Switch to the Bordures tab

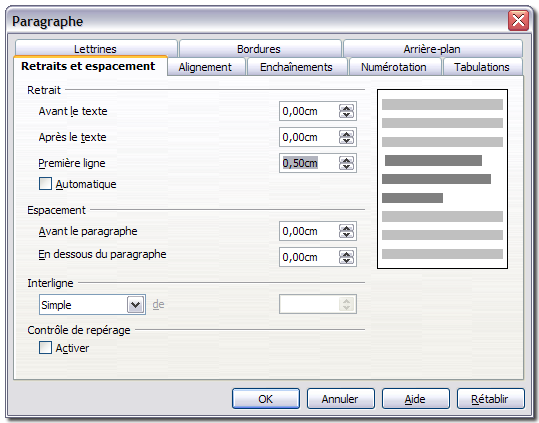tap(259, 48)
